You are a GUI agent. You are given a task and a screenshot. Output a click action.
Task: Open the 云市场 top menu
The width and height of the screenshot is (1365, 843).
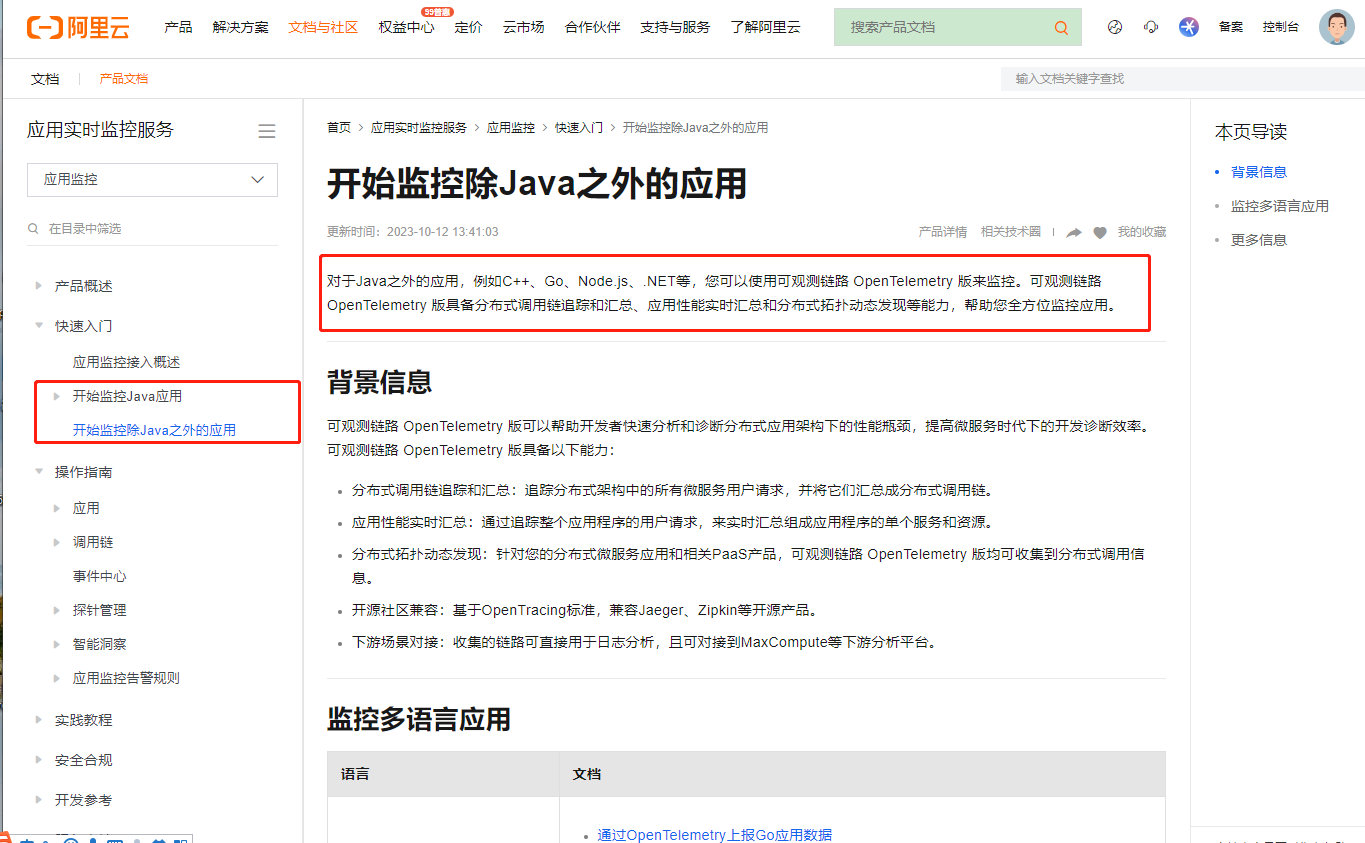pyautogui.click(x=523, y=27)
